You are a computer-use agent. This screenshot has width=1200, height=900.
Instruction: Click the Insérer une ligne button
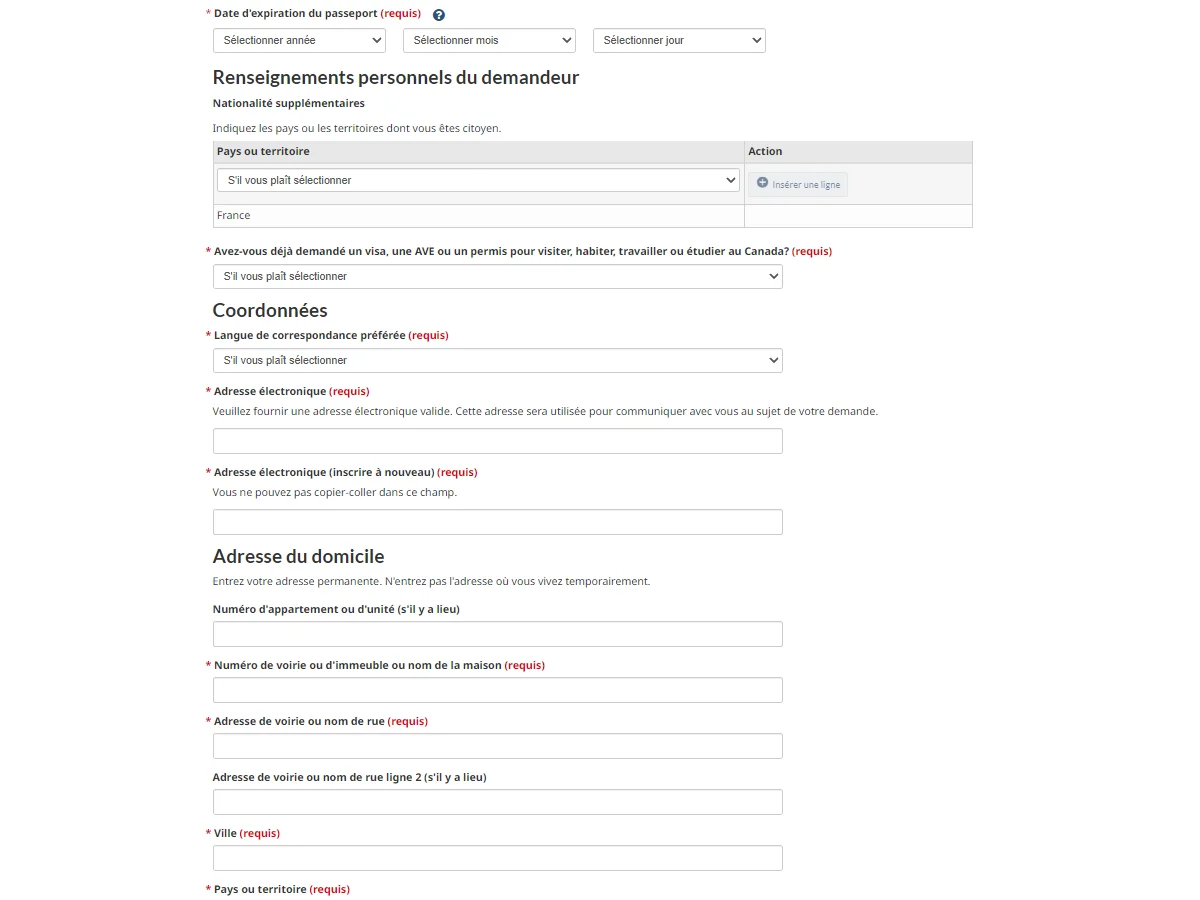[797, 184]
